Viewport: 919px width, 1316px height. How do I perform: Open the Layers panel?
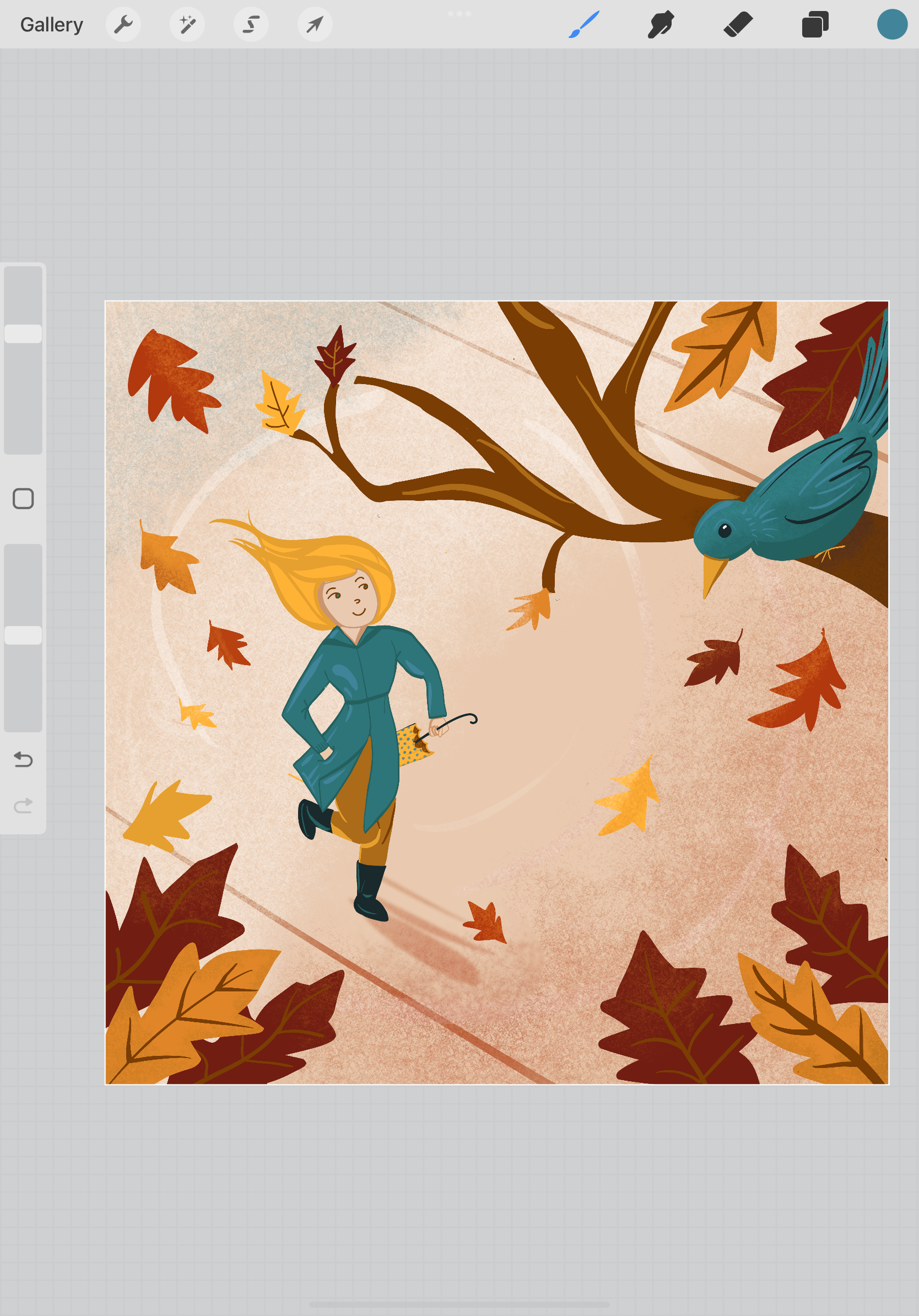(x=815, y=25)
